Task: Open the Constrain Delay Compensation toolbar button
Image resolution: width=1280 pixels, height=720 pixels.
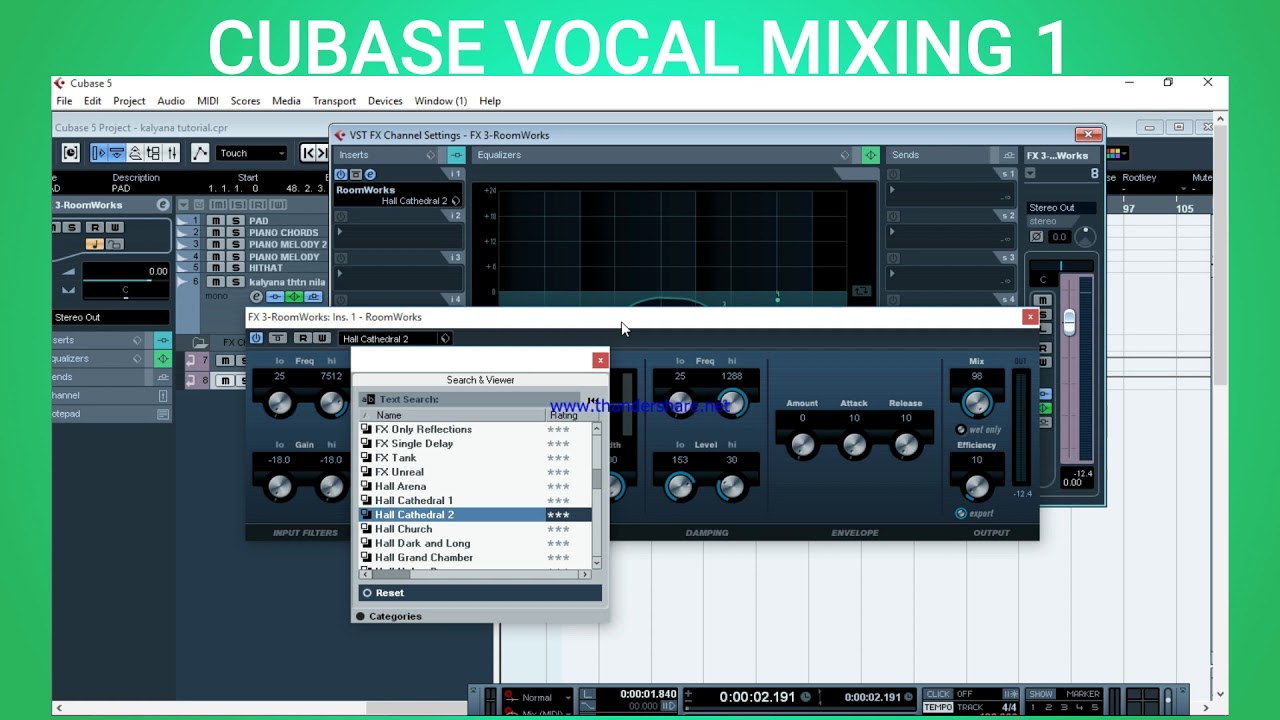Action: [x=71, y=153]
